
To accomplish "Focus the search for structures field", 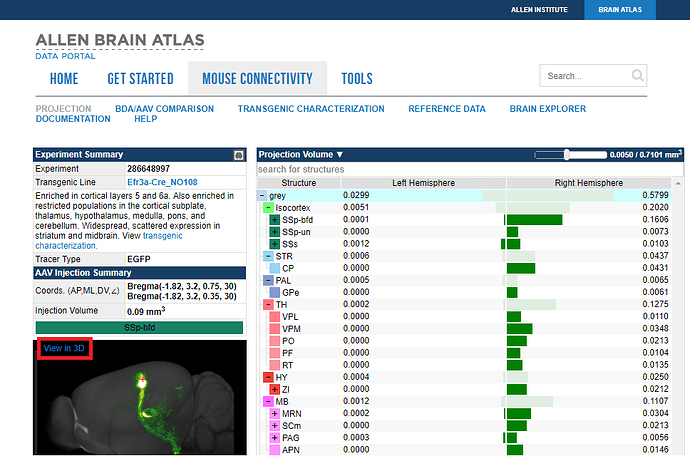I will pos(470,169).
